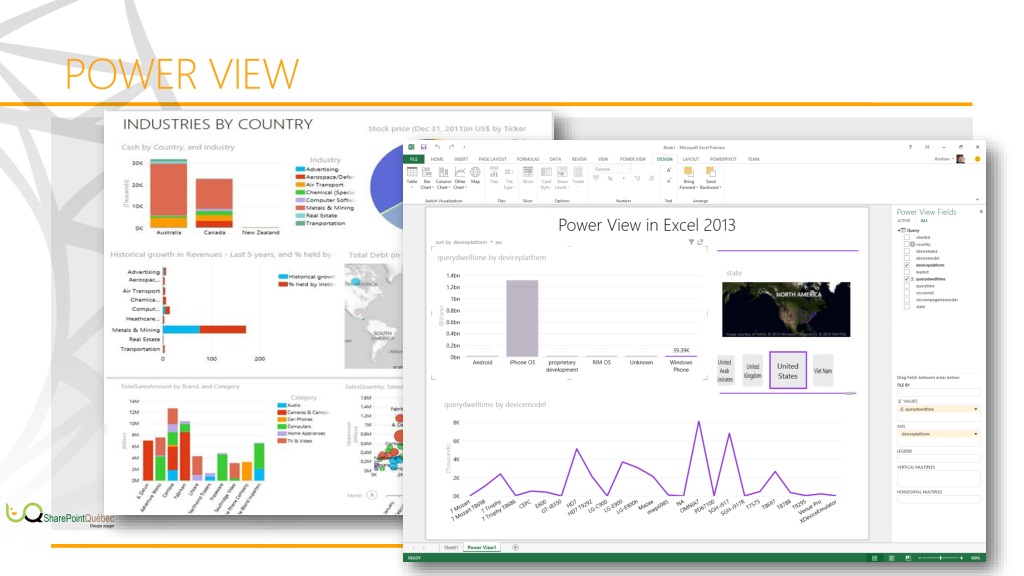Select the Viet Nam tile
This screenshot has height=576, width=1024.
[x=823, y=370]
